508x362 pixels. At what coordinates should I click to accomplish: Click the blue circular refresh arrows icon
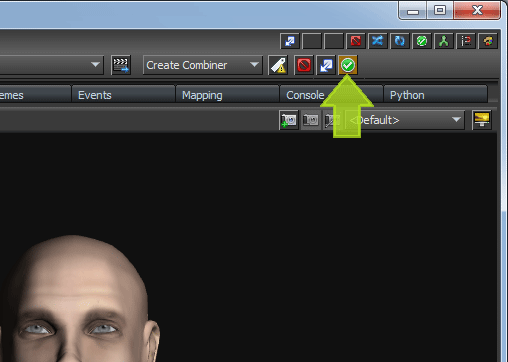(400, 41)
